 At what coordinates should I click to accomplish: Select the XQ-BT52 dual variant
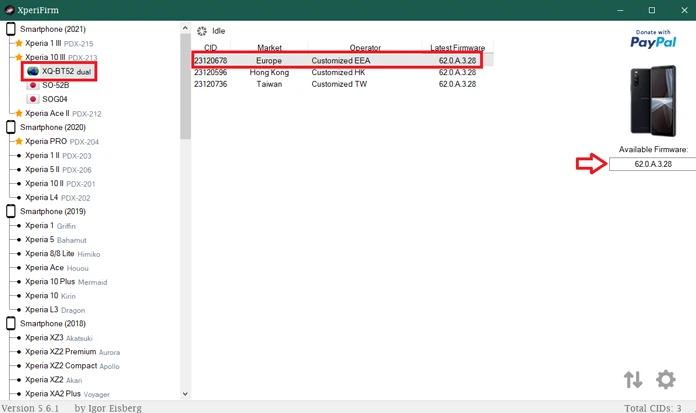(x=66, y=72)
